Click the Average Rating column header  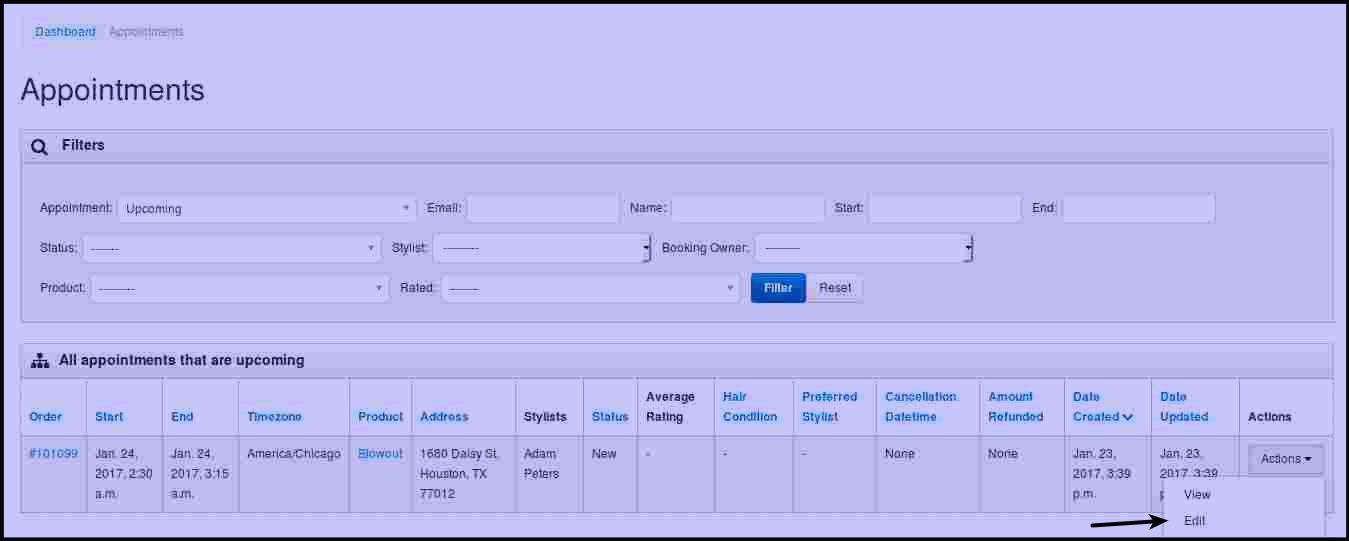click(670, 407)
